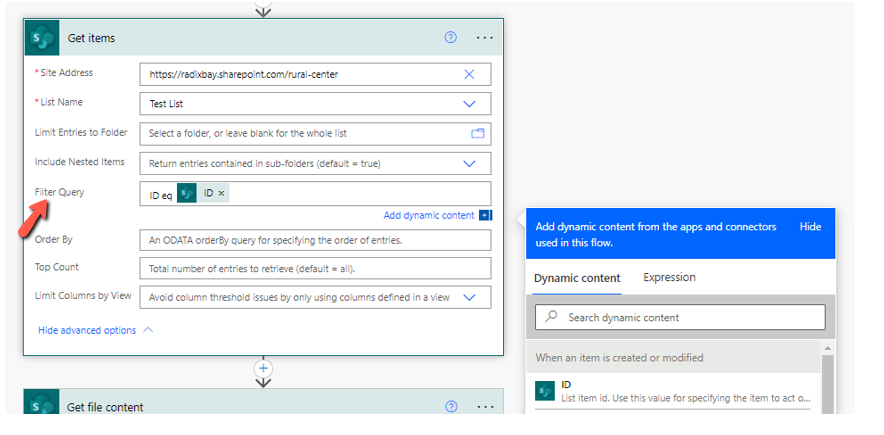This screenshot has height=435, width=884.
Task: Click the Search dynamic content box
Action: tap(680, 317)
